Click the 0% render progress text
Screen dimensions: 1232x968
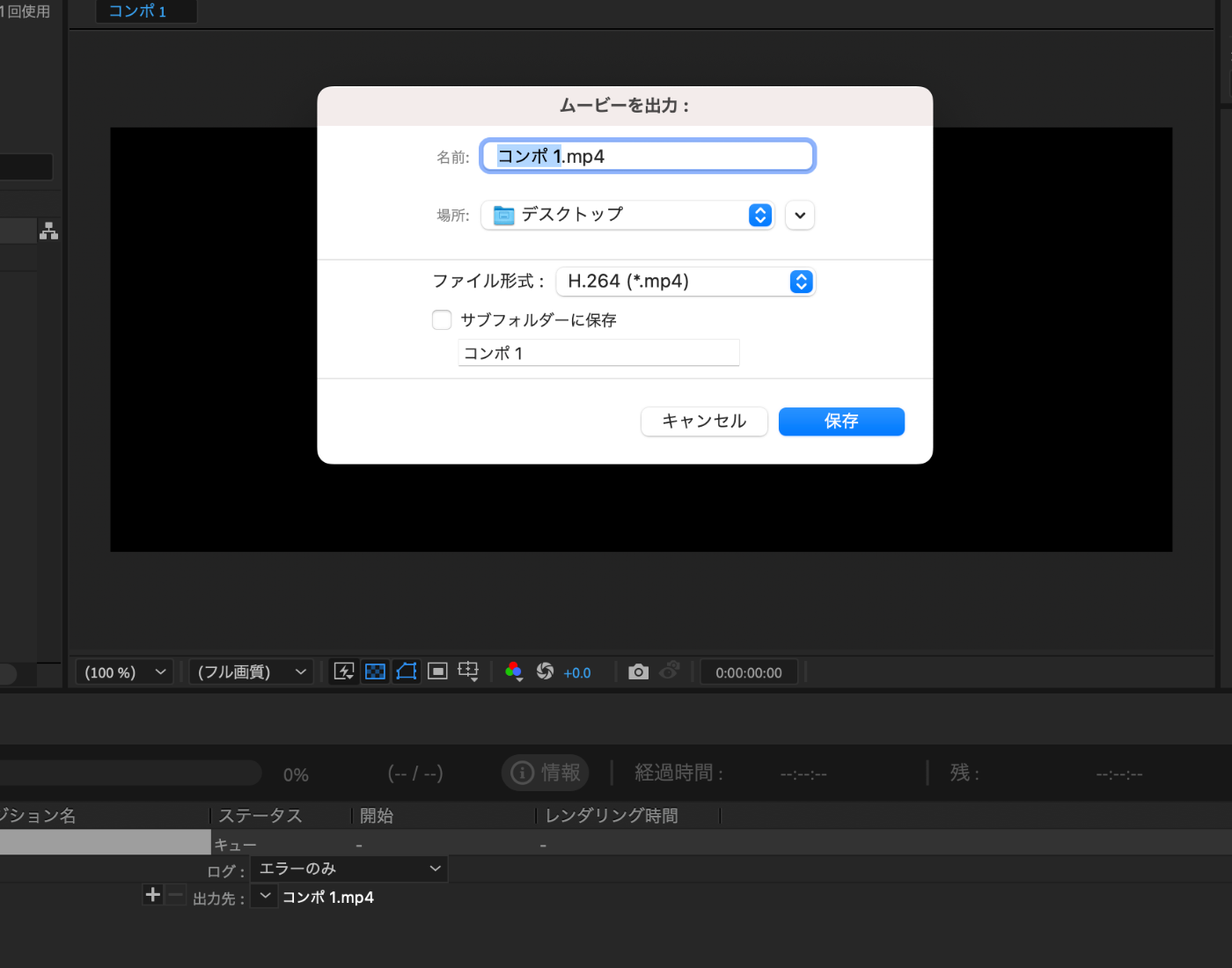(296, 775)
